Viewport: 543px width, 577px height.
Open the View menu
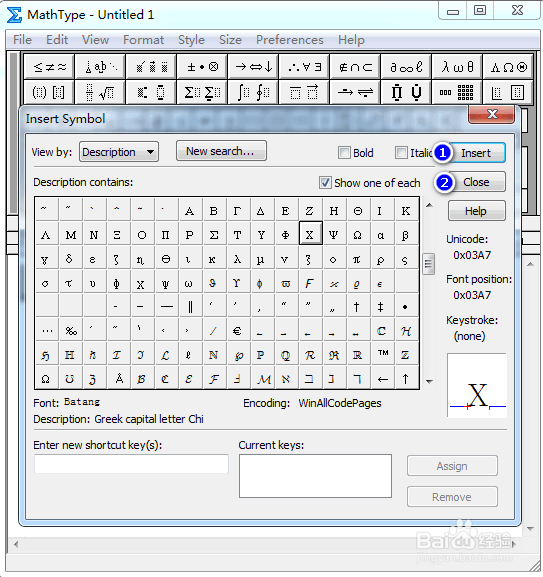(x=95, y=40)
